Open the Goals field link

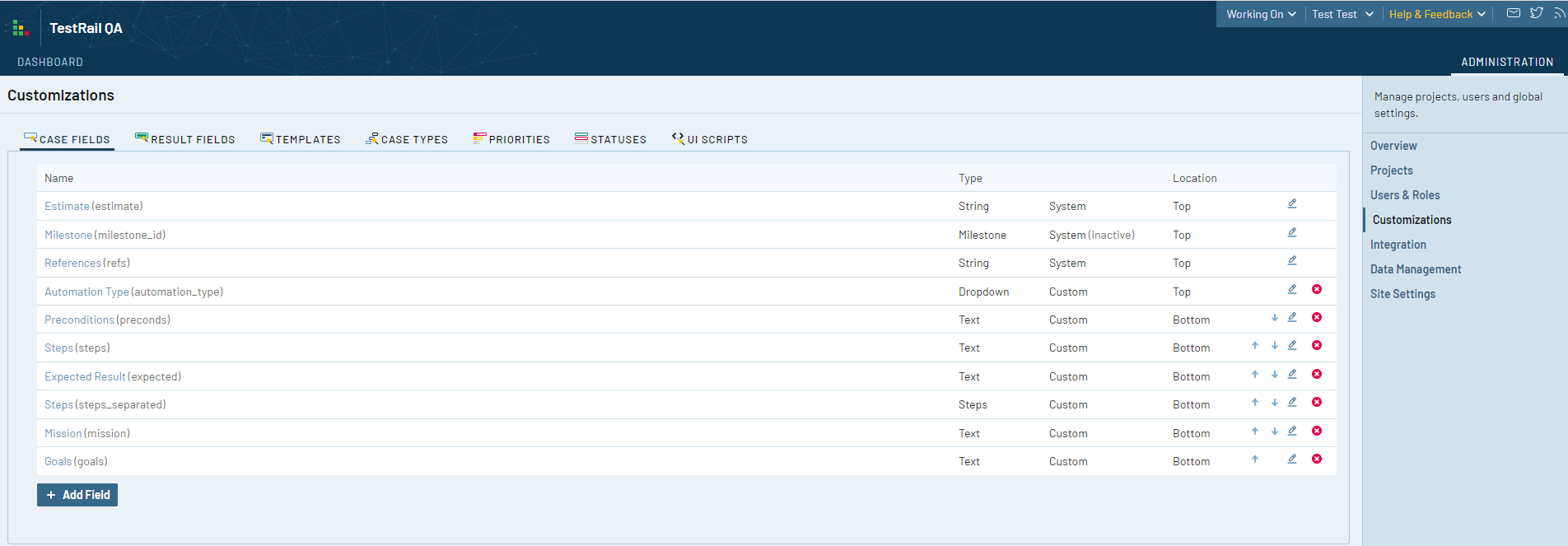[58, 461]
